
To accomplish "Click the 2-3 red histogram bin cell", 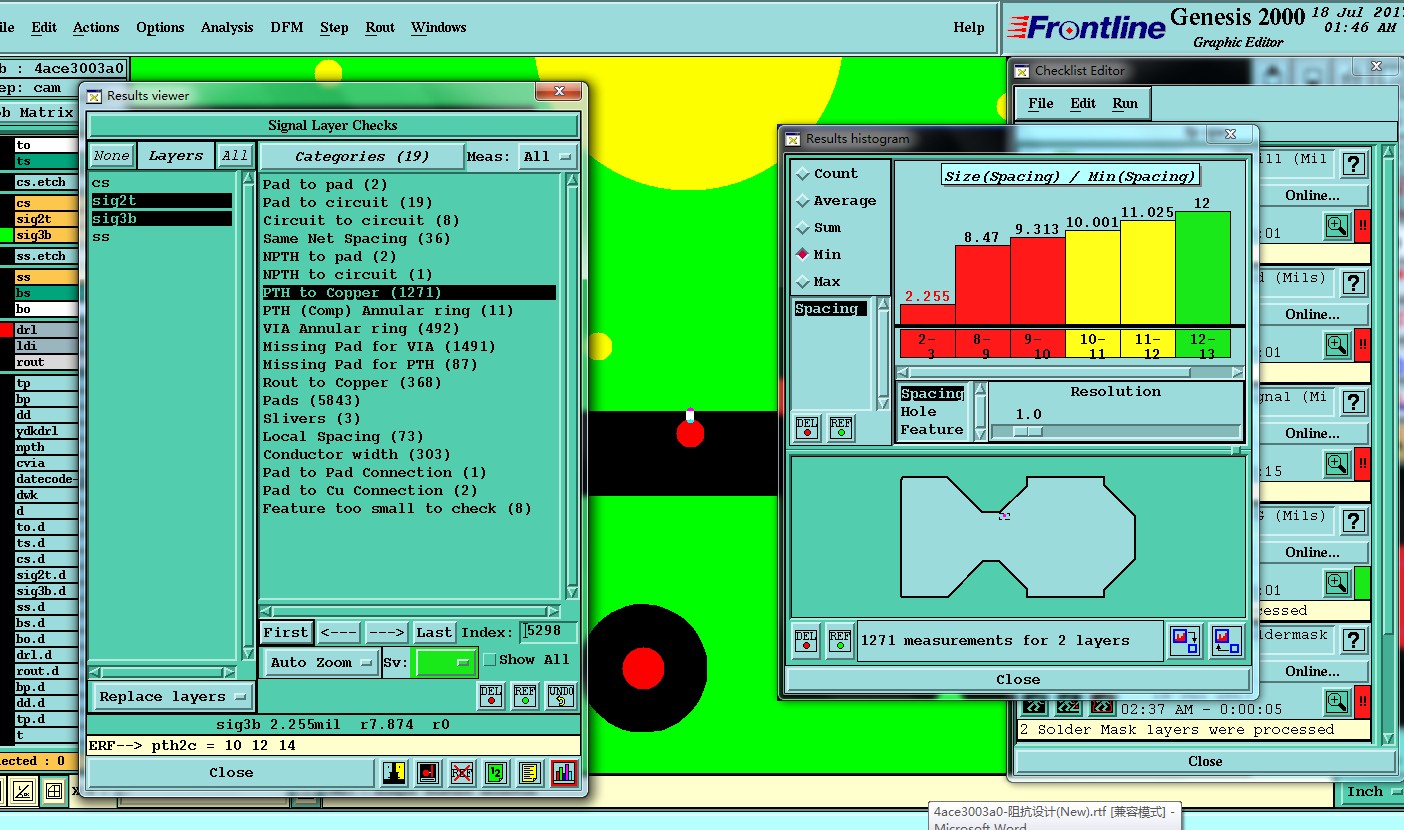I will coord(927,344).
